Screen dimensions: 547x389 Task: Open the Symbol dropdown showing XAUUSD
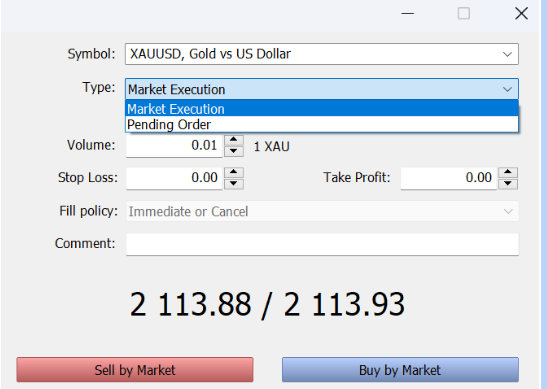tap(322, 54)
